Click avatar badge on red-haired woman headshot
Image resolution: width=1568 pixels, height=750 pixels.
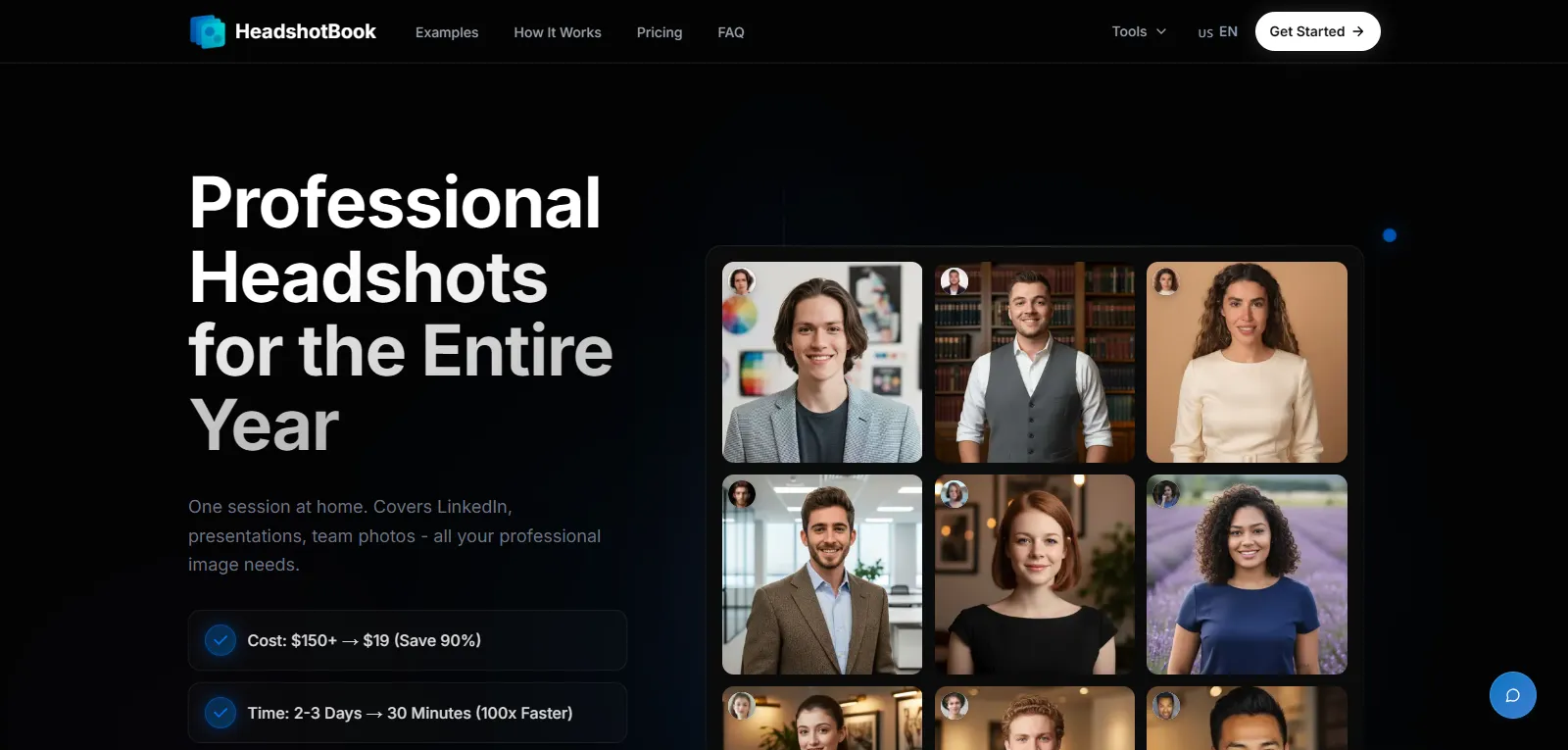[x=955, y=494]
